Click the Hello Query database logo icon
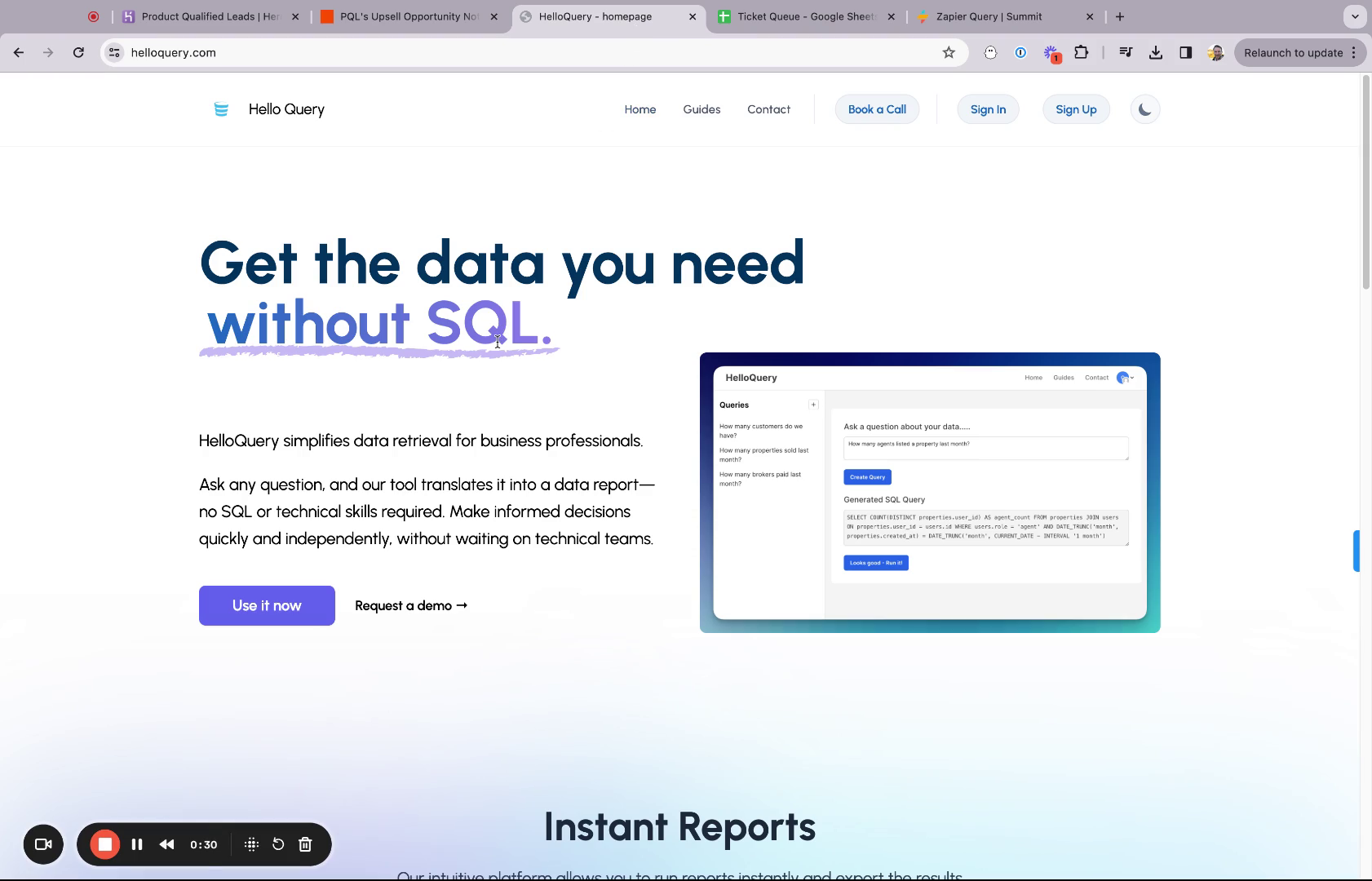1372x881 pixels. pyautogui.click(x=221, y=109)
